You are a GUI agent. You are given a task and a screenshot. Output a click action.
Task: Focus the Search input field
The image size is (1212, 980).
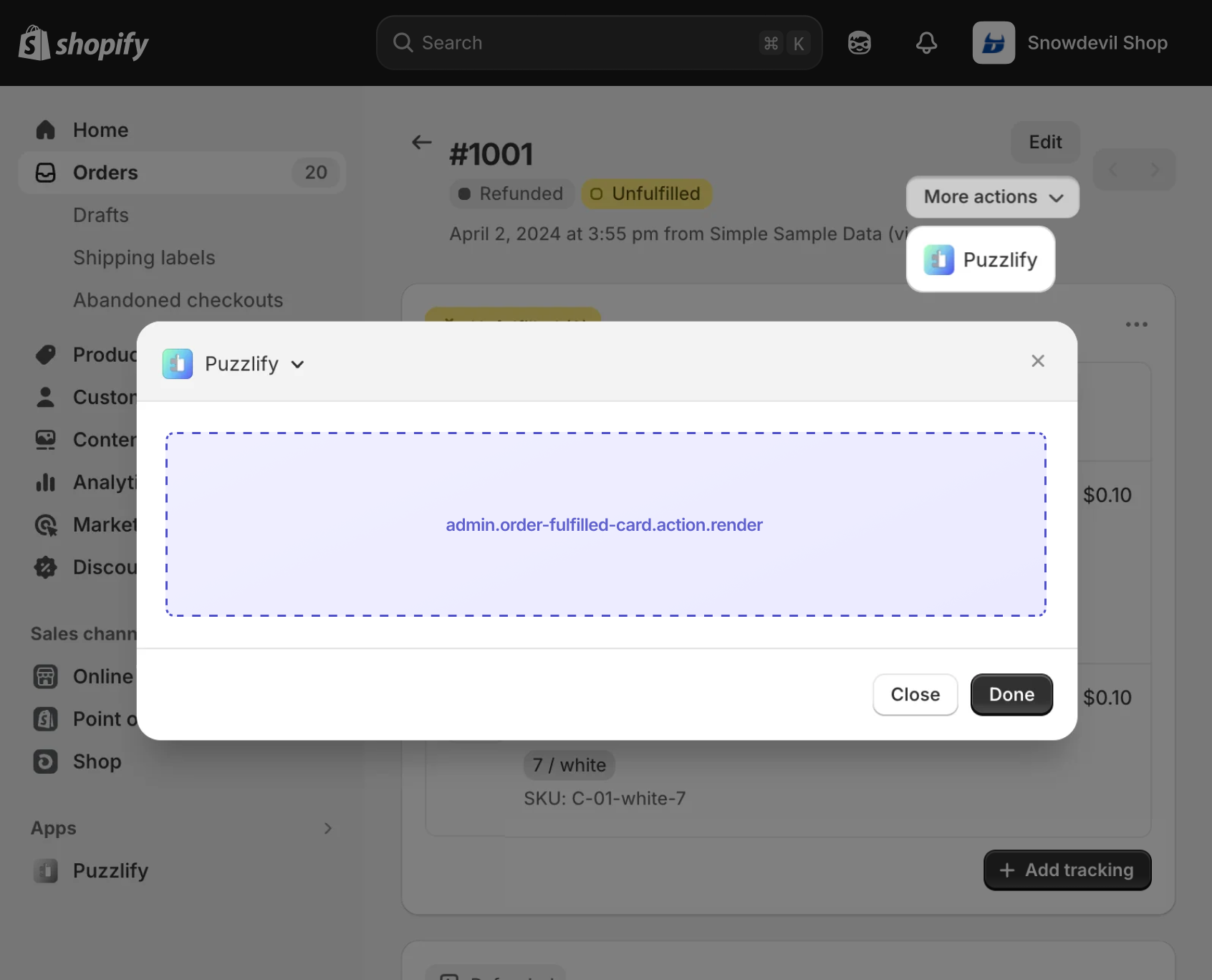(x=599, y=43)
